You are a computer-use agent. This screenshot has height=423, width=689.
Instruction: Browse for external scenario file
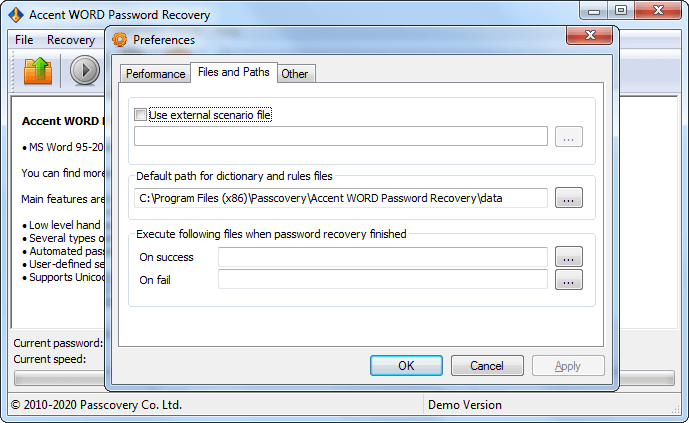pyautogui.click(x=569, y=137)
